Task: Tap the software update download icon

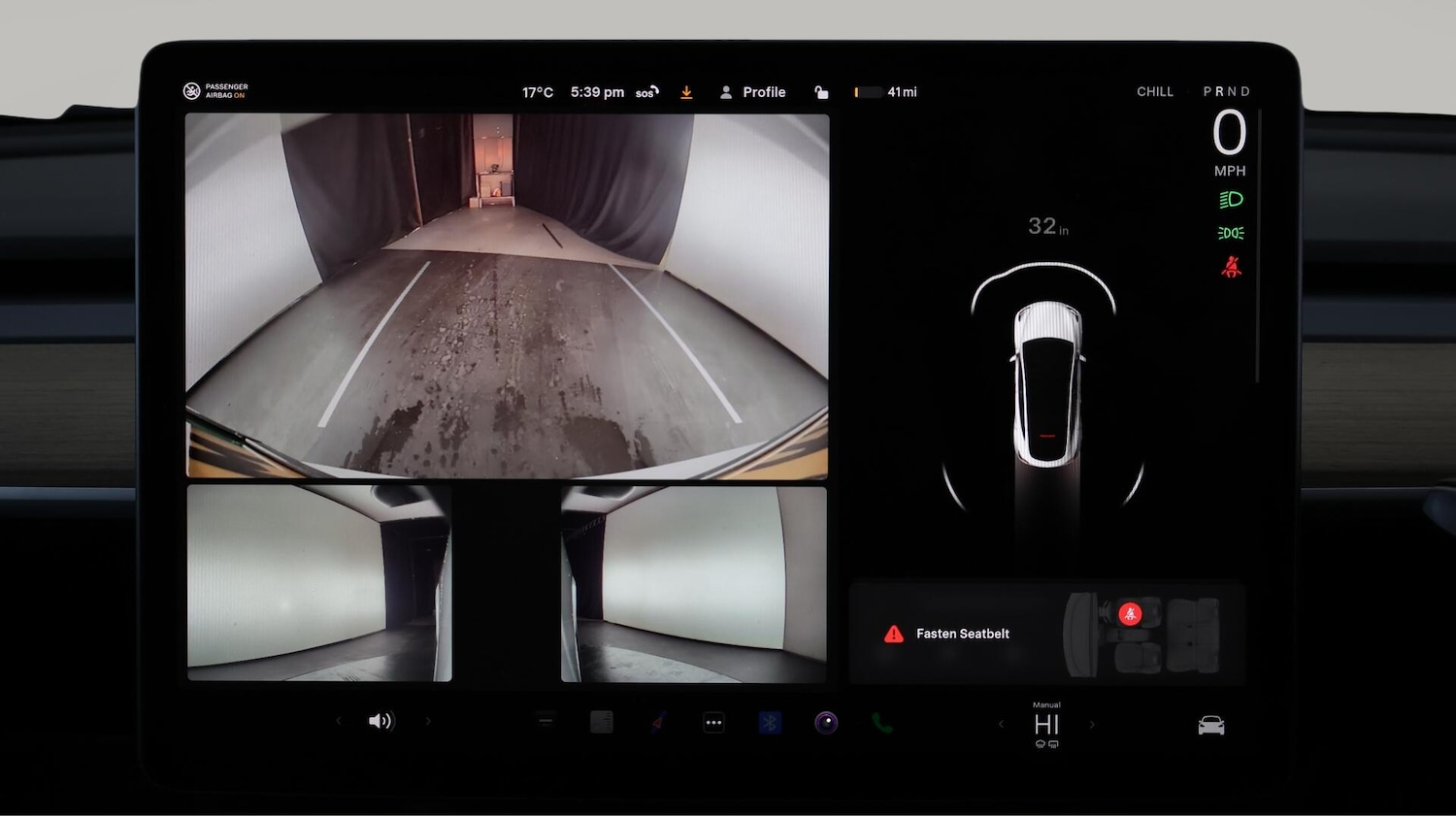Action: tap(686, 92)
